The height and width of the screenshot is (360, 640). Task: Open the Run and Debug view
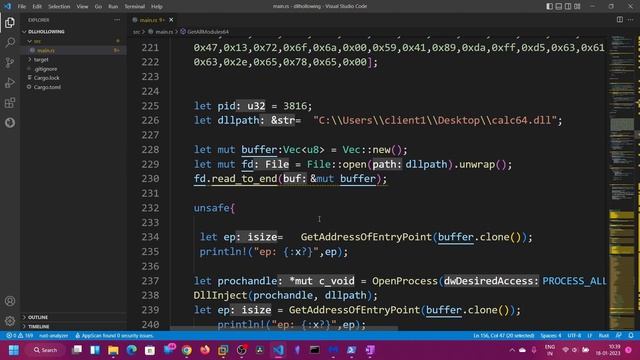pos(10,82)
